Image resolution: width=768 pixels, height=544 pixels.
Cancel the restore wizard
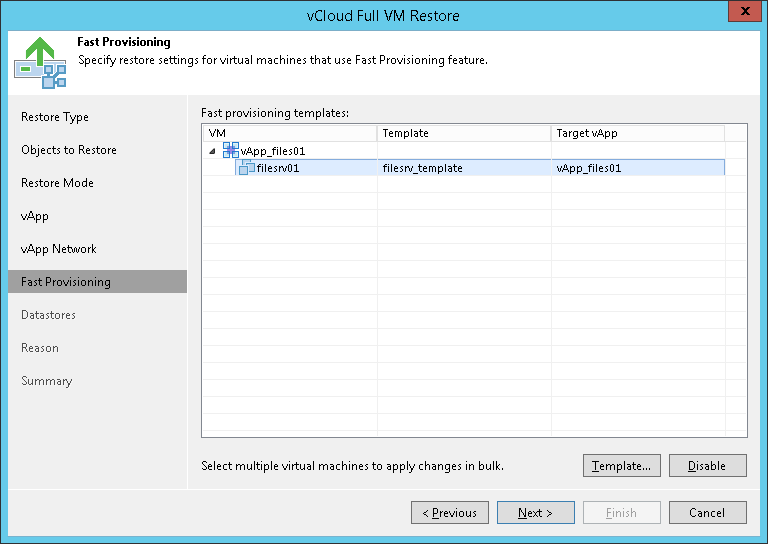[708, 513]
